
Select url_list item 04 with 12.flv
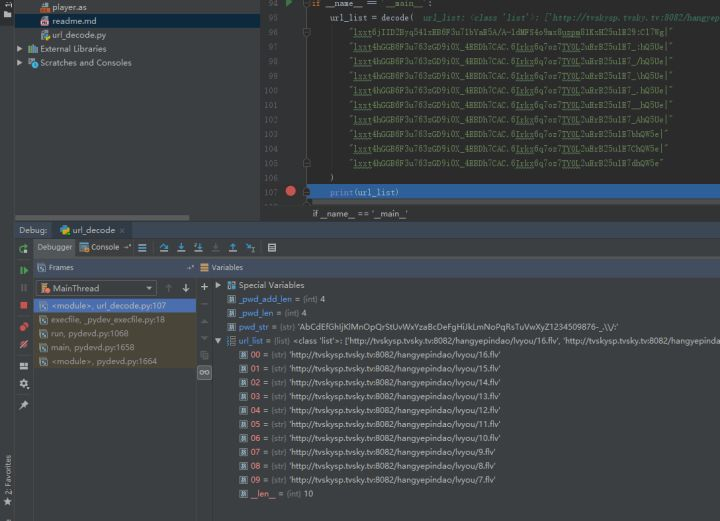370,410
